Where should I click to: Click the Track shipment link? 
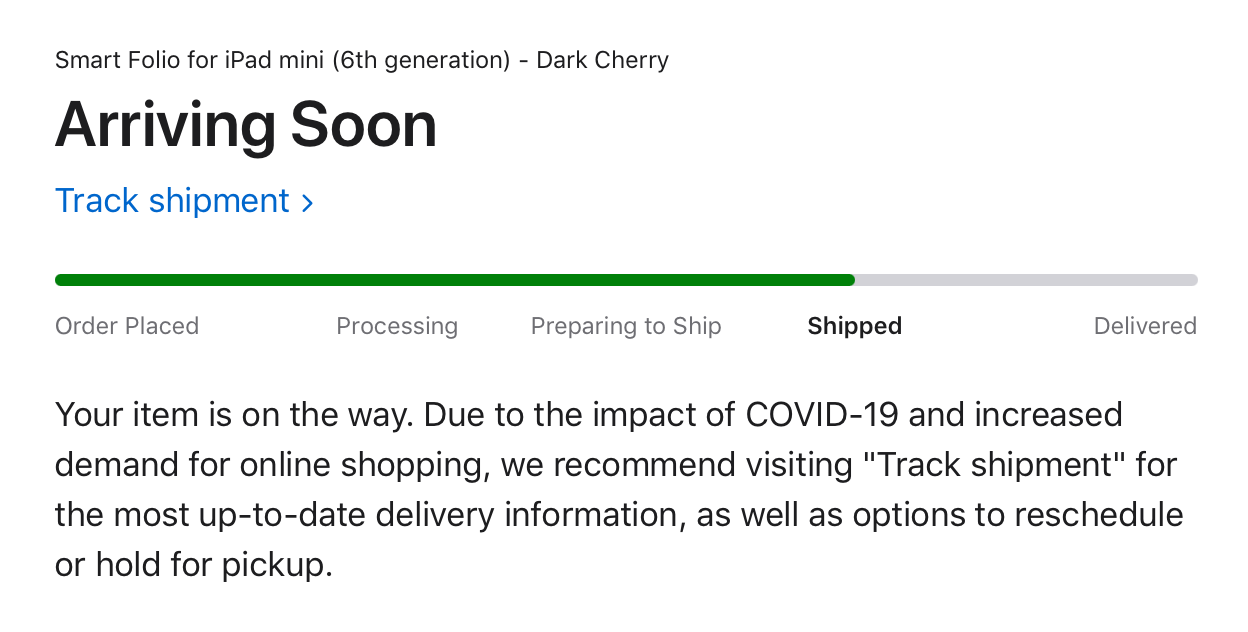[172, 201]
